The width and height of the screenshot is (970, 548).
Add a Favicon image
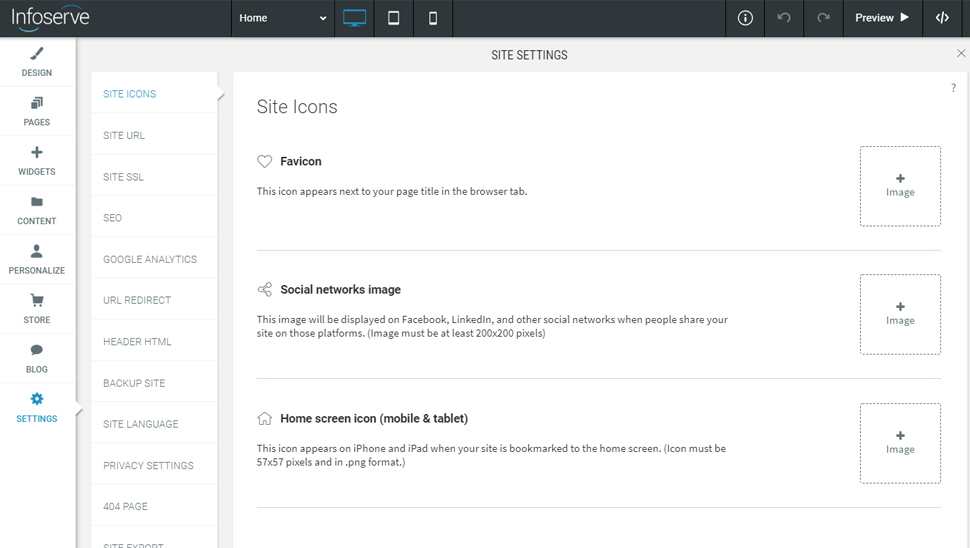point(900,186)
